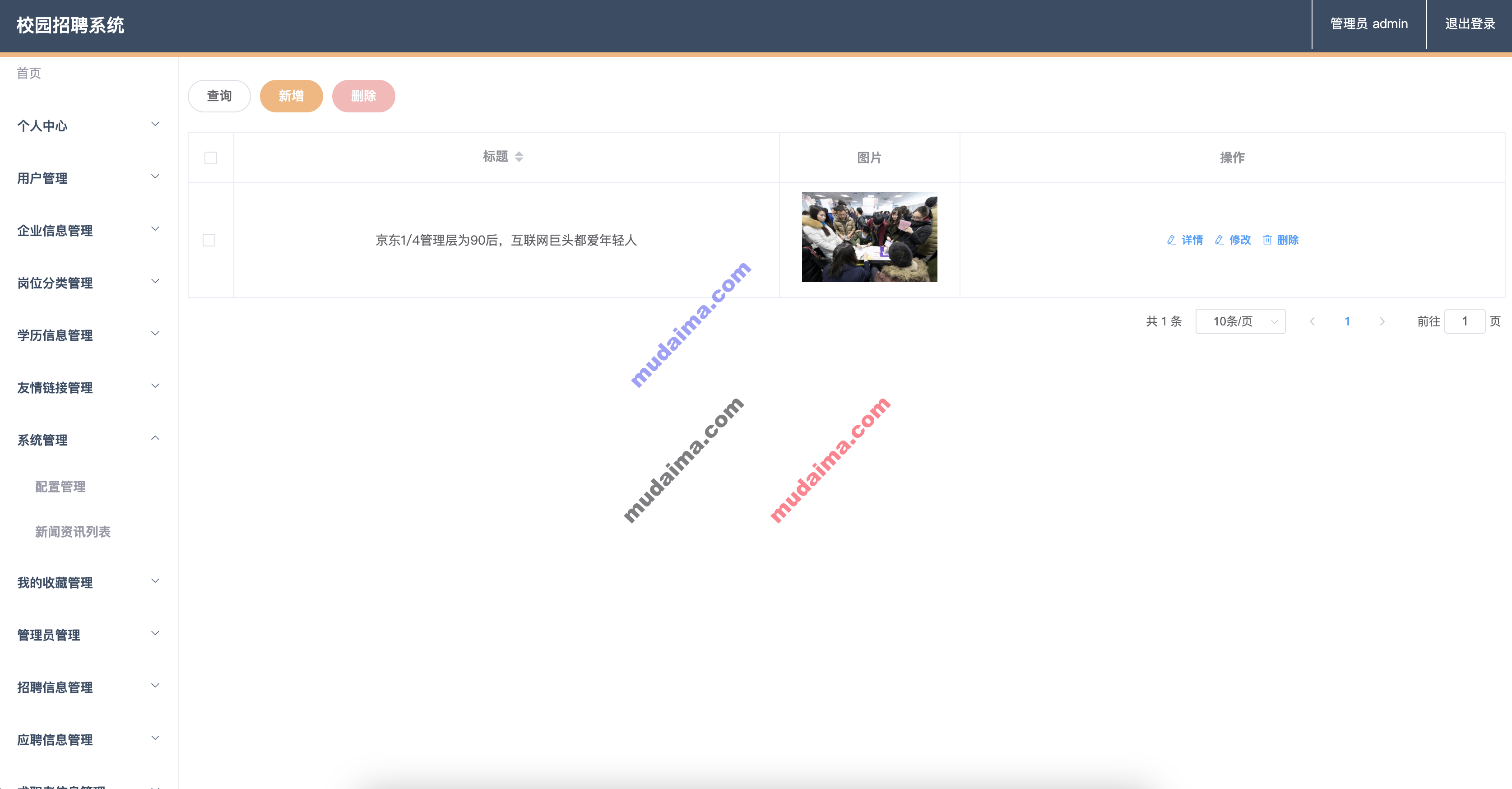Expand the 个人中心 menu chevron
The height and width of the screenshot is (789, 1512).
tap(156, 124)
